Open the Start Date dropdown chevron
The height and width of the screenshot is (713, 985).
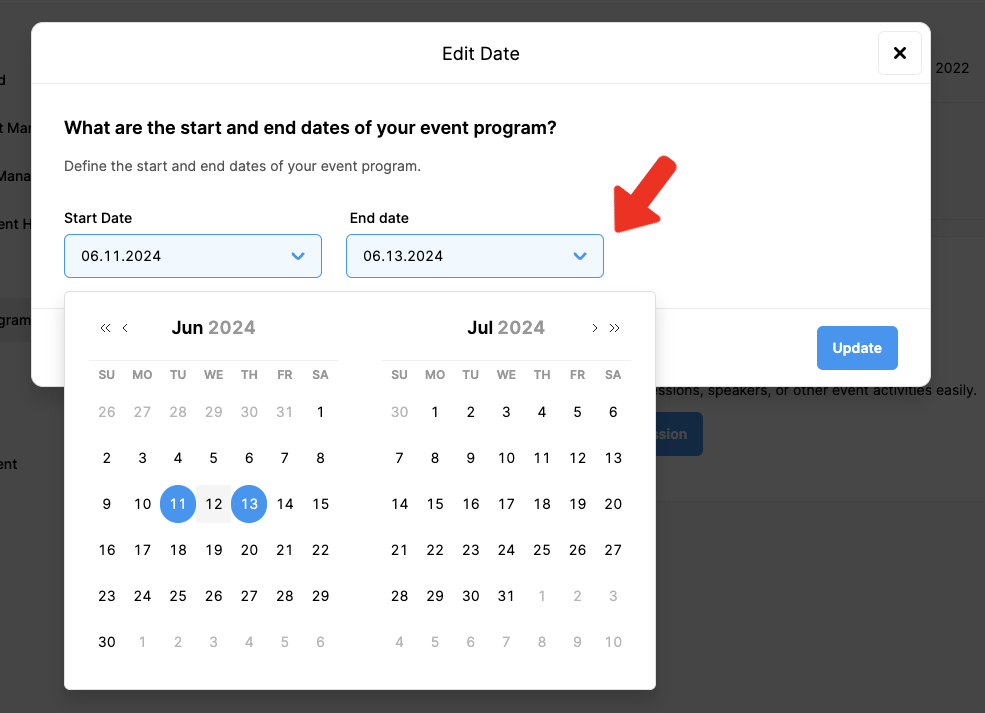point(297,256)
